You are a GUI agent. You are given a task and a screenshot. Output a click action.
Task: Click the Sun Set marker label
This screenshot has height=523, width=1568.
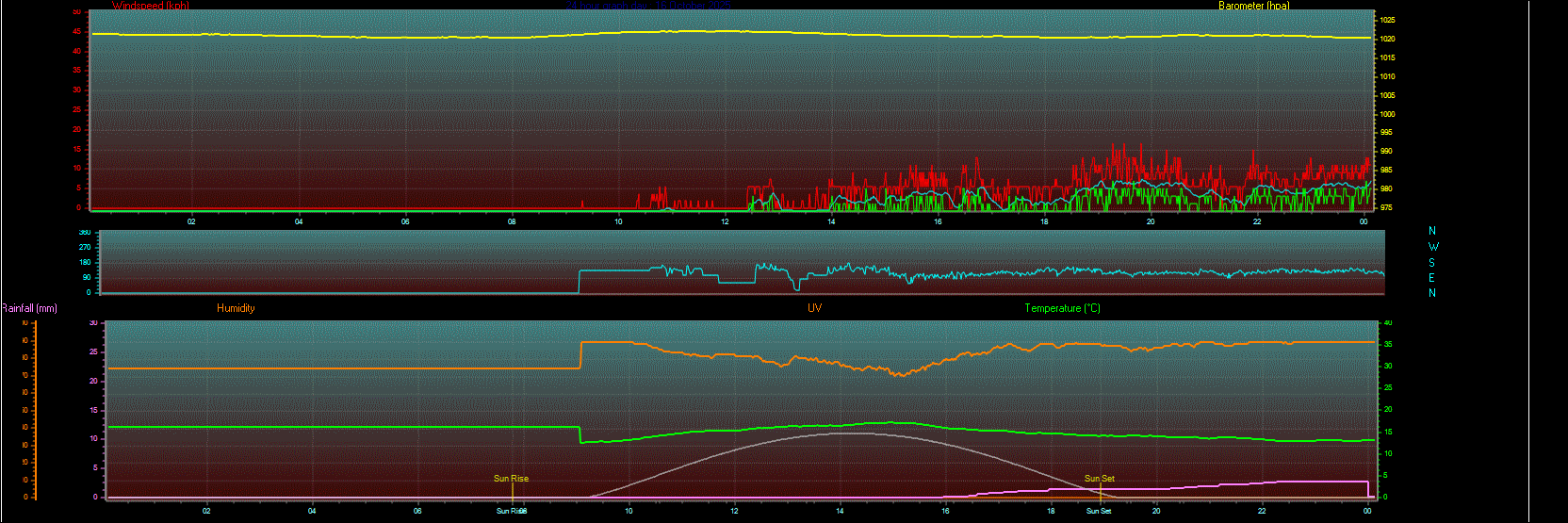click(x=1099, y=479)
